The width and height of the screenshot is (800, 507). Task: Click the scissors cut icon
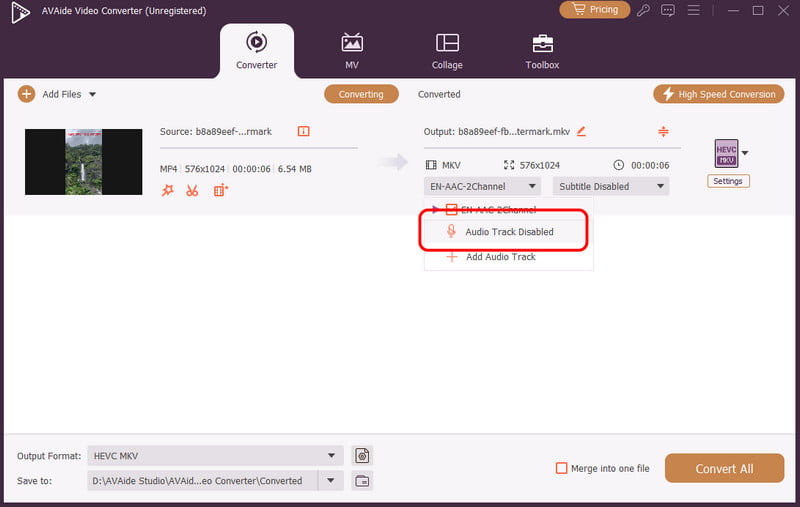pyautogui.click(x=192, y=190)
